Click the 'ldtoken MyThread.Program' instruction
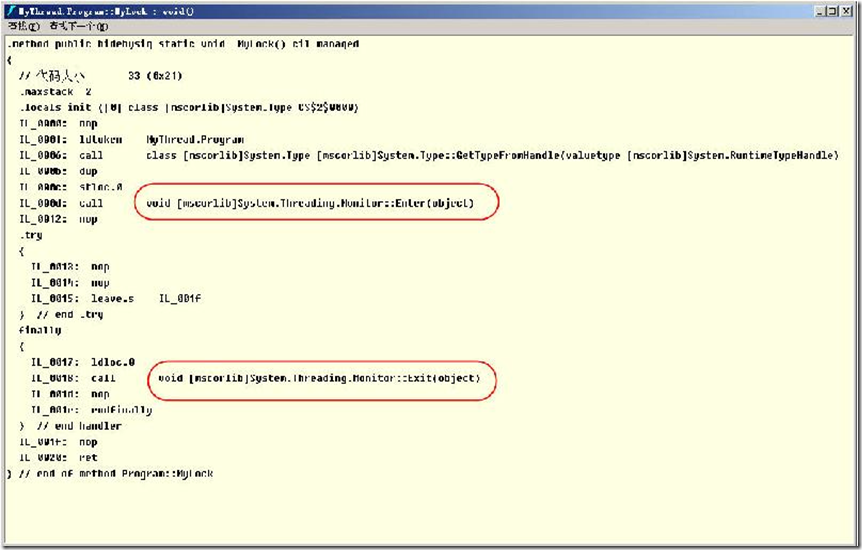862x550 pixels. (x=132, y=139)
